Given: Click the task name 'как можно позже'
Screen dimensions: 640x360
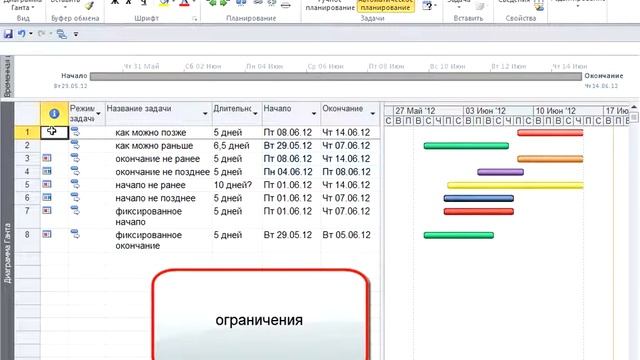Looking at the screenshot, I should [151, 133].
